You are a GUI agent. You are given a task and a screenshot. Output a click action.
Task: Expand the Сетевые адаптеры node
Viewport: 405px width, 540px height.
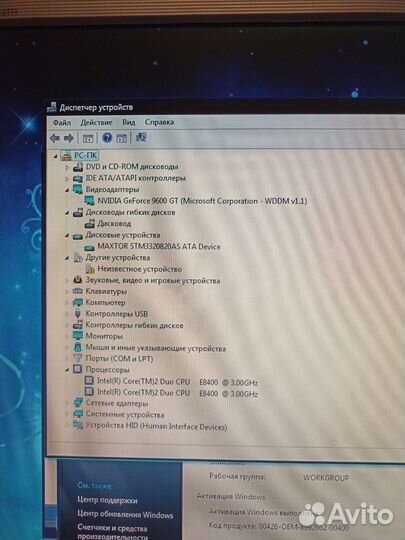67,403
